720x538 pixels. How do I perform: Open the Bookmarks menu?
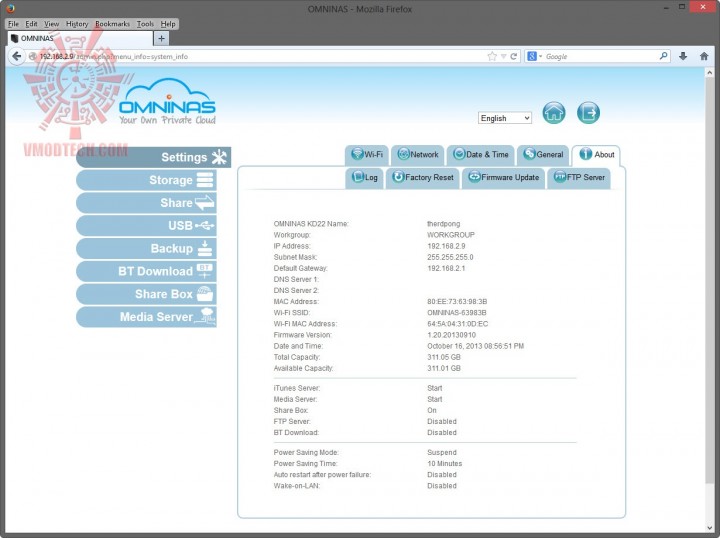112,24
